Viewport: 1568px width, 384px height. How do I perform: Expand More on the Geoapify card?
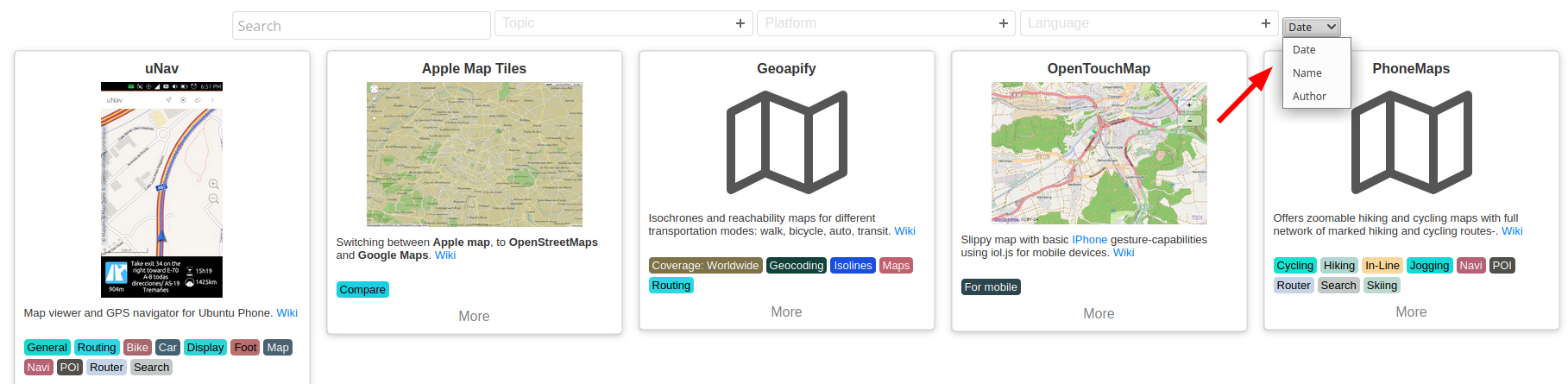786,312
